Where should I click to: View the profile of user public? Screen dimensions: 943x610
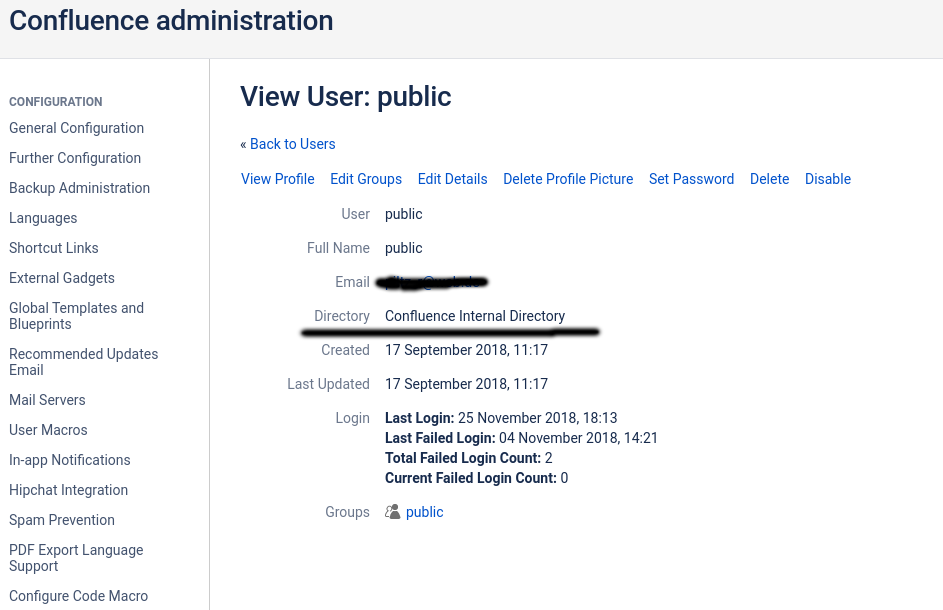277,179
